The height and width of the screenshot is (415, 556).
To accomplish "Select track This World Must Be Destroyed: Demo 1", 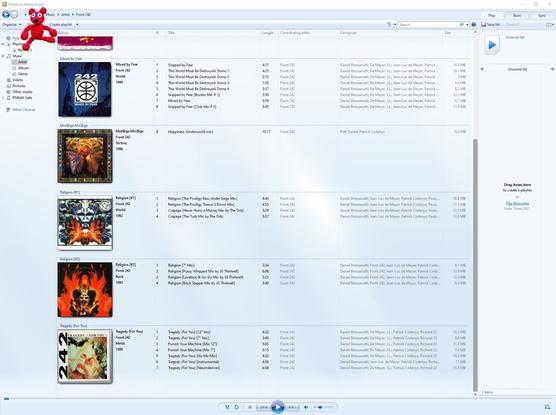I will coord(198,71).
